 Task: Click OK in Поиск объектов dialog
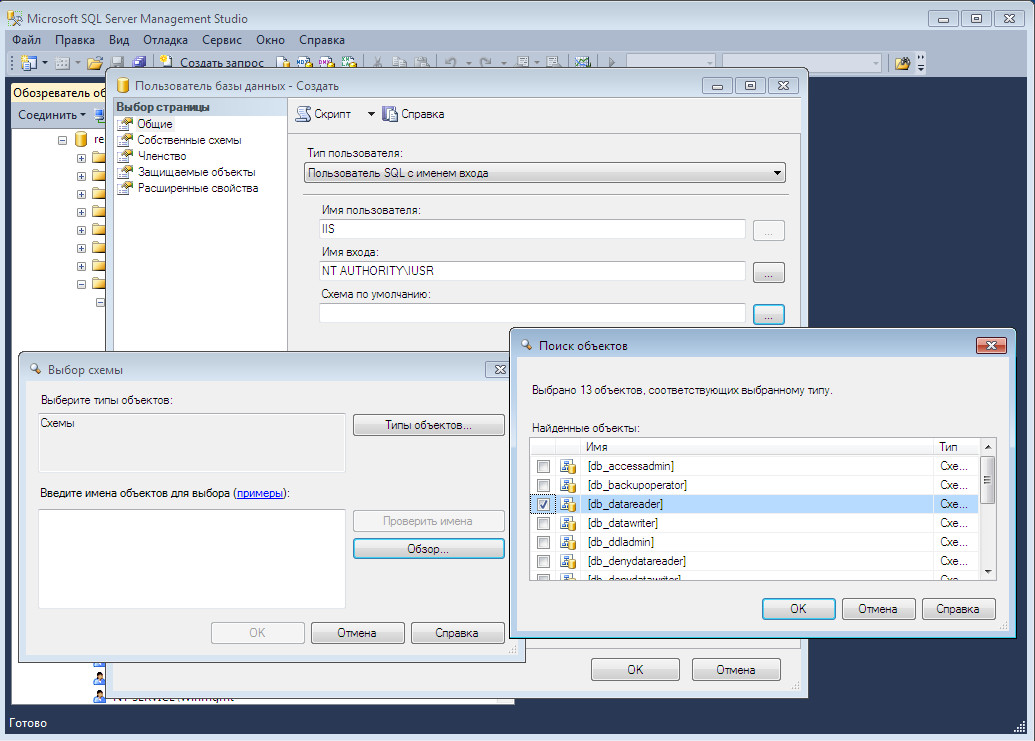pos(799,609)
